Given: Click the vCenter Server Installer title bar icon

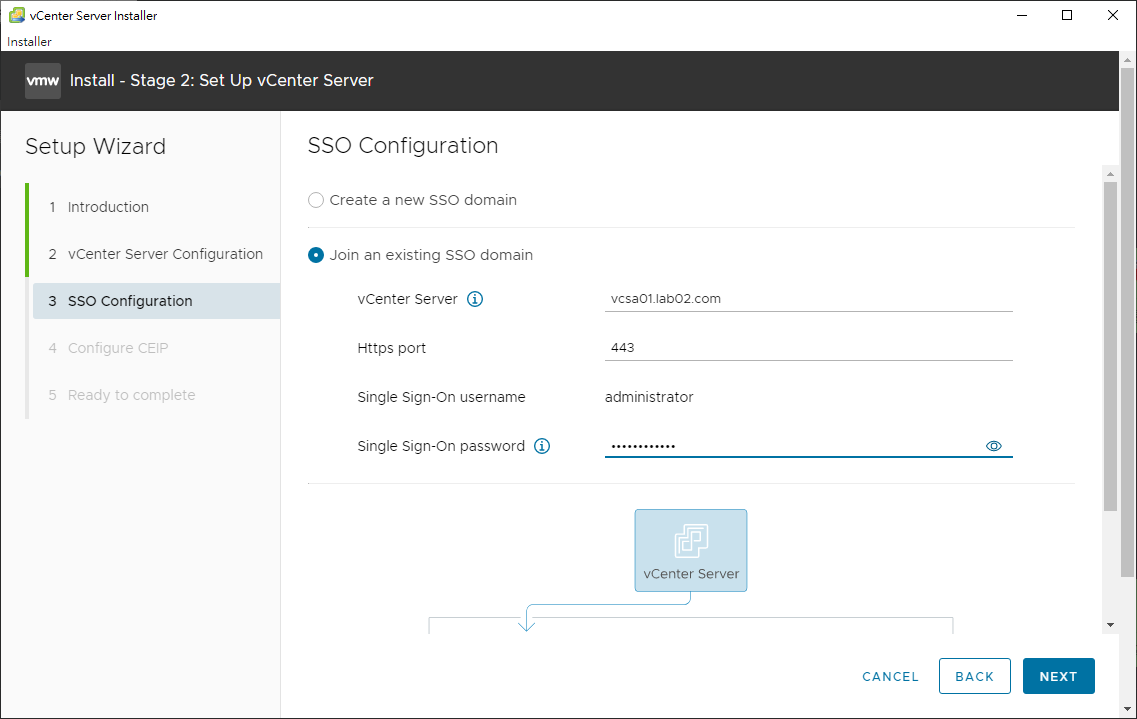Looking at the screenshot, I should (x=16, y=15).
